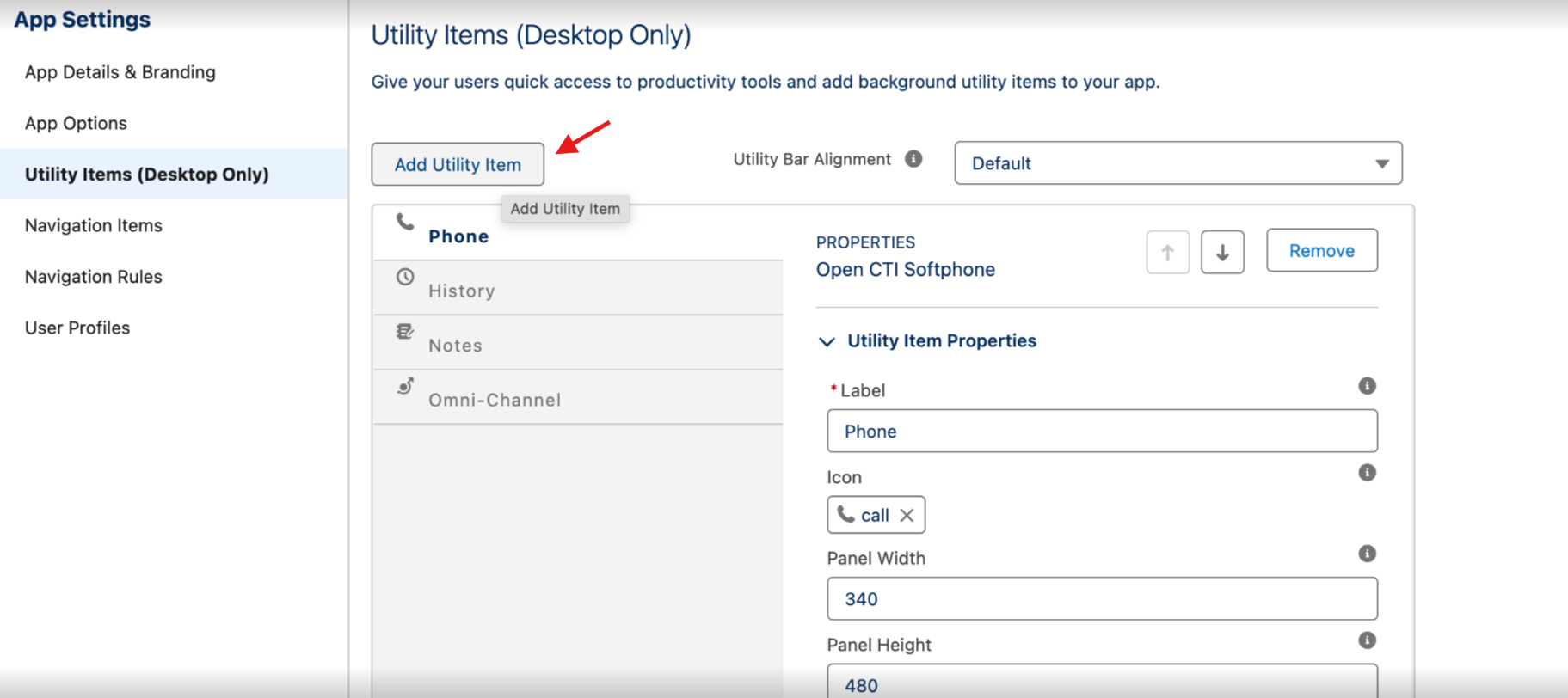Click the Notes utility icon
Viewport: 1568px width, 698px height.
[404, 332]
